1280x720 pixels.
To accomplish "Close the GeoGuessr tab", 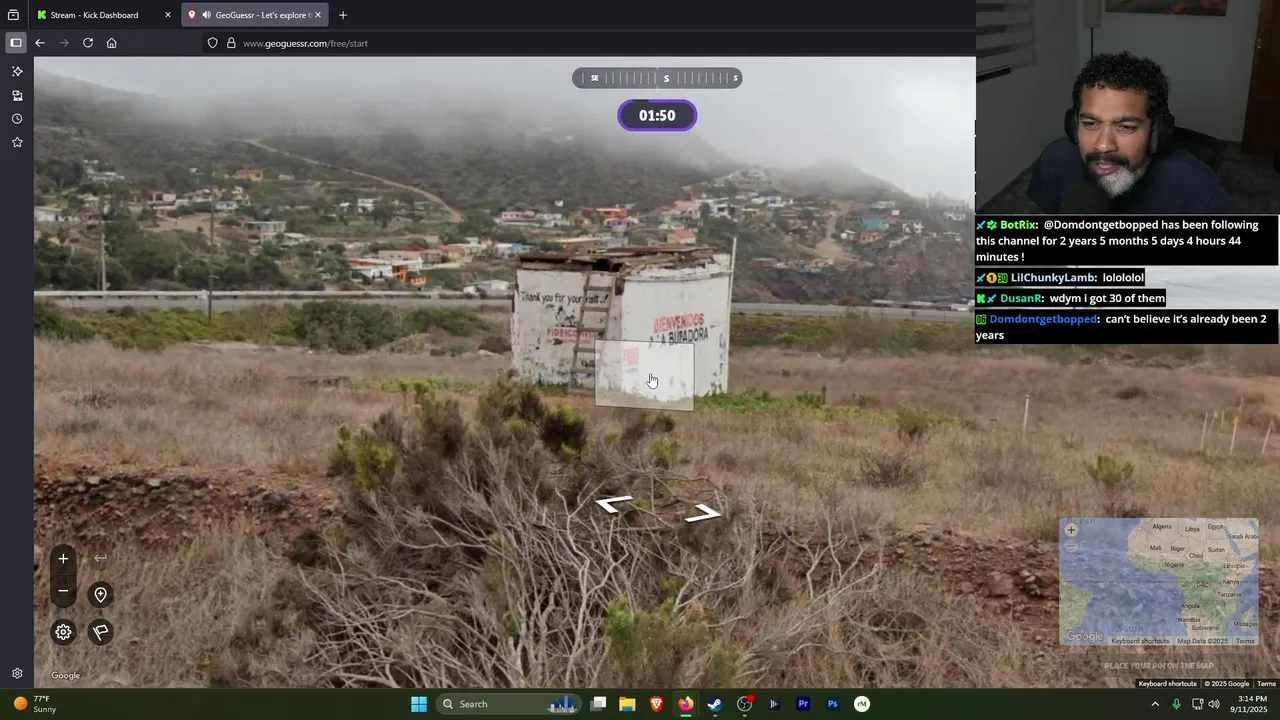I will pyautogui.click(x=318, y=15).
